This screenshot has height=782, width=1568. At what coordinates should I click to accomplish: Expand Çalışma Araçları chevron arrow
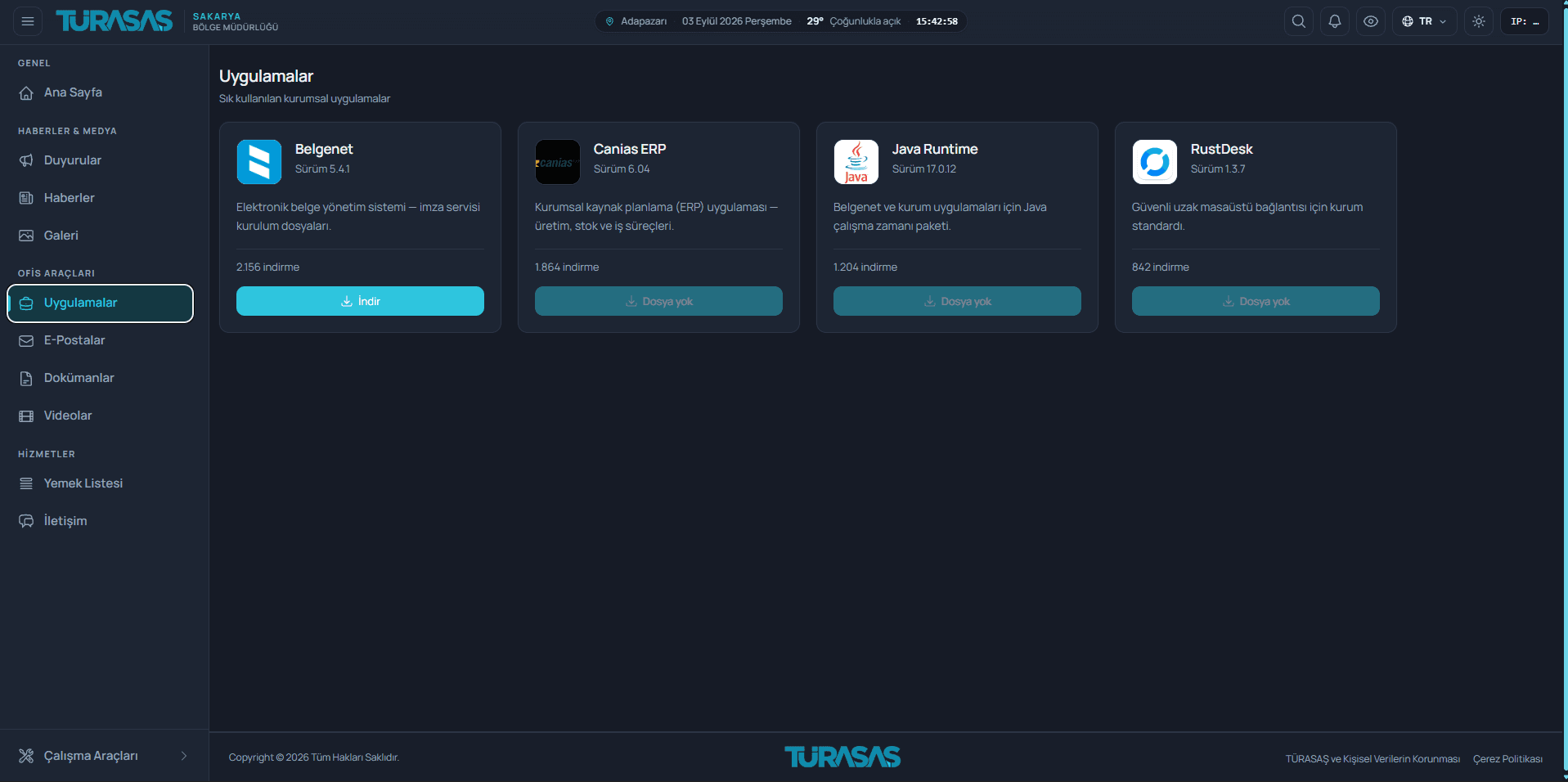(184, 756)
